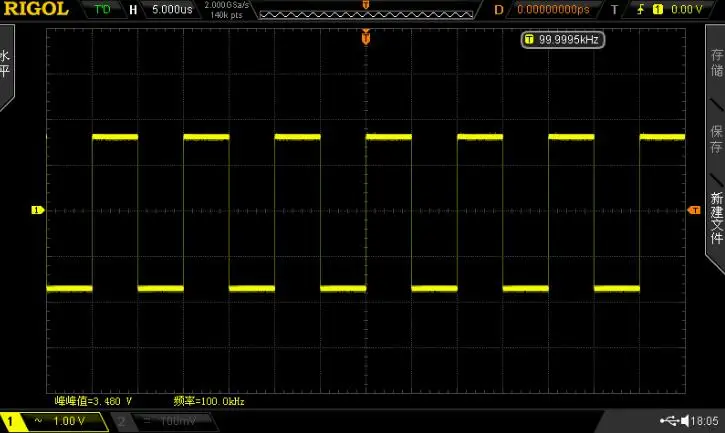Screen dimensions: 725x433
Task: Select the T'D trigger status indicator
Action: tap(102, 9)
